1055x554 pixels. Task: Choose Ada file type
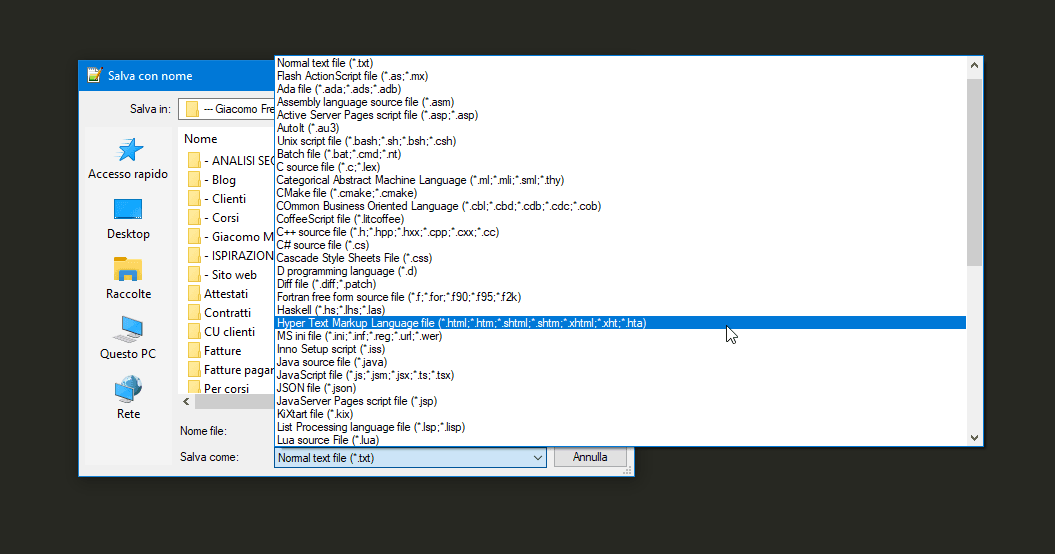pos(620,89)
